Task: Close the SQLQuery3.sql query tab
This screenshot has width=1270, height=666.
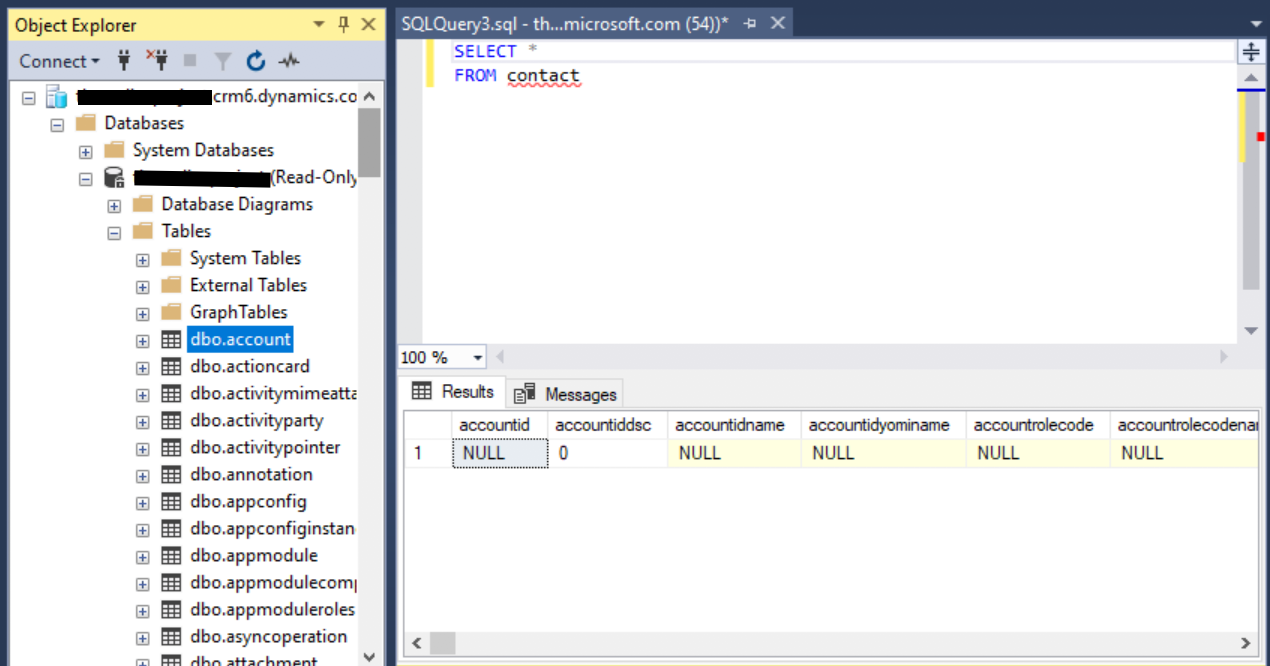Action: [778, 23]
